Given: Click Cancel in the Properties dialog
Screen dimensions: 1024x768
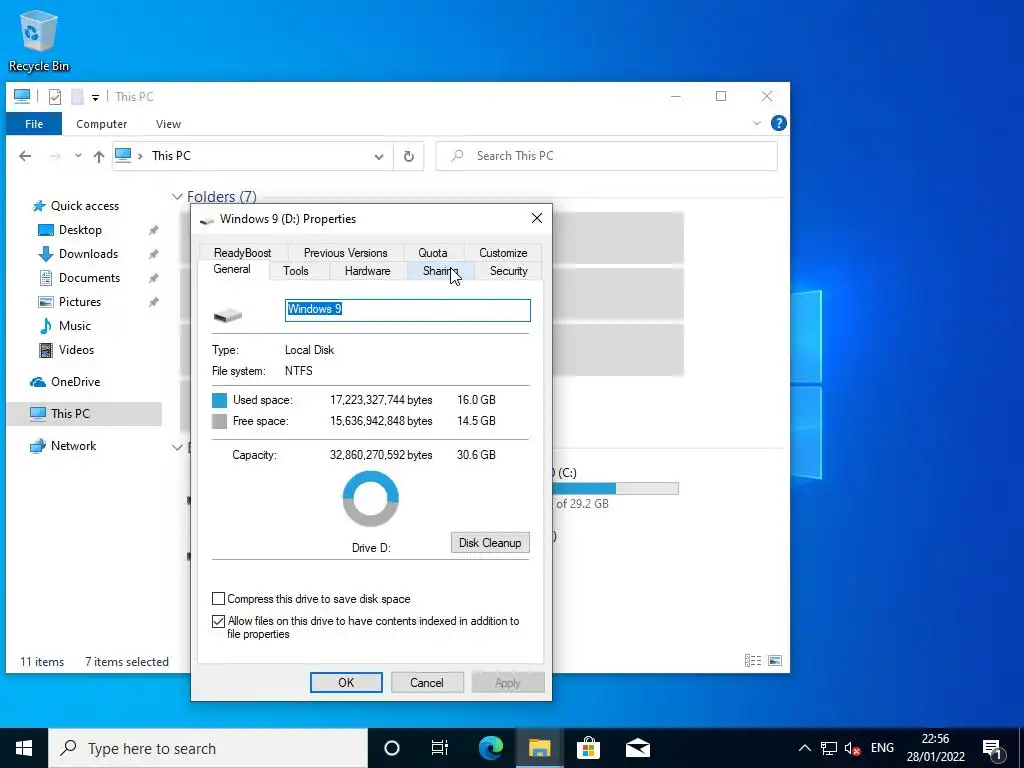Looking at the screenshot, I should (427, 682).
